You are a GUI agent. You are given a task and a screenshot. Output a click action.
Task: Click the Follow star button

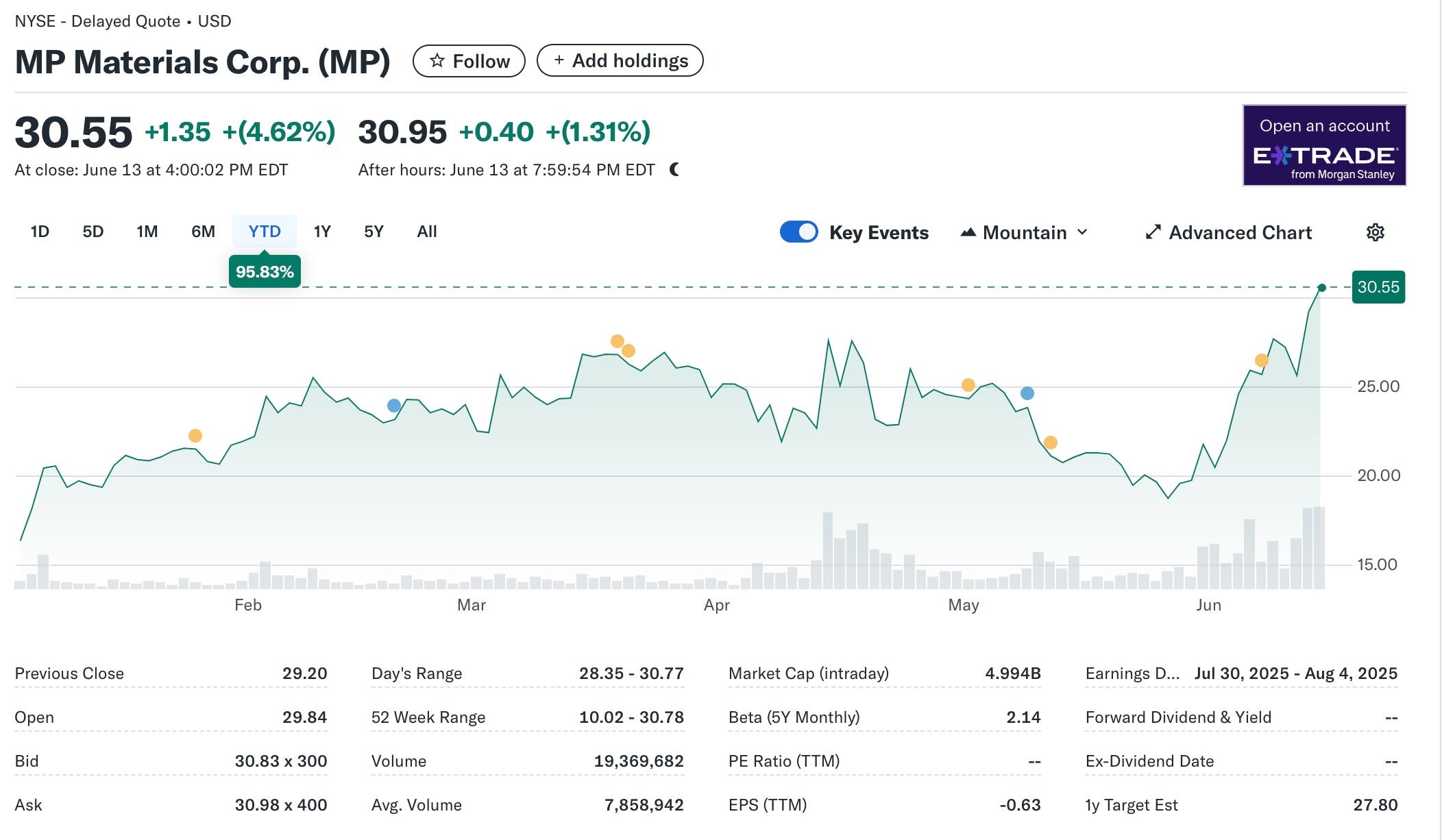point(469,61)
